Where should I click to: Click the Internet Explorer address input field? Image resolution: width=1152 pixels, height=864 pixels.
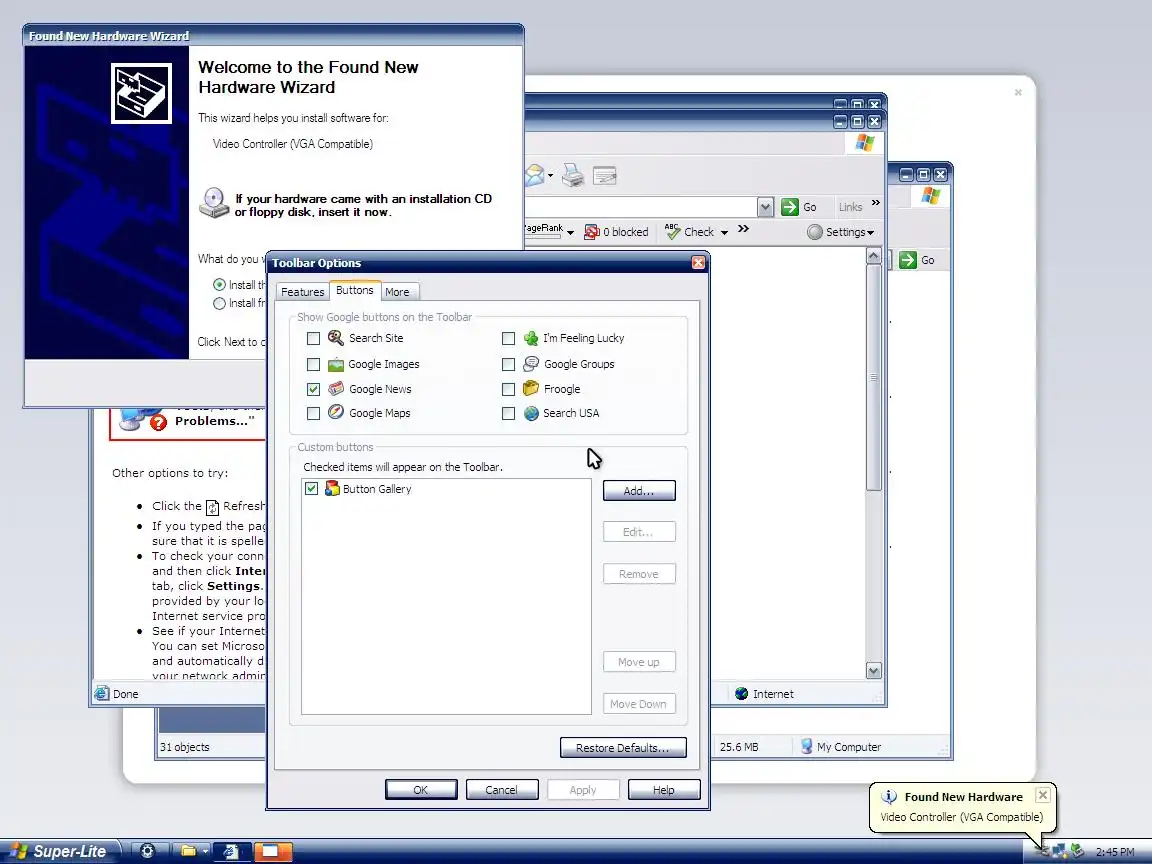pos(641,207)
